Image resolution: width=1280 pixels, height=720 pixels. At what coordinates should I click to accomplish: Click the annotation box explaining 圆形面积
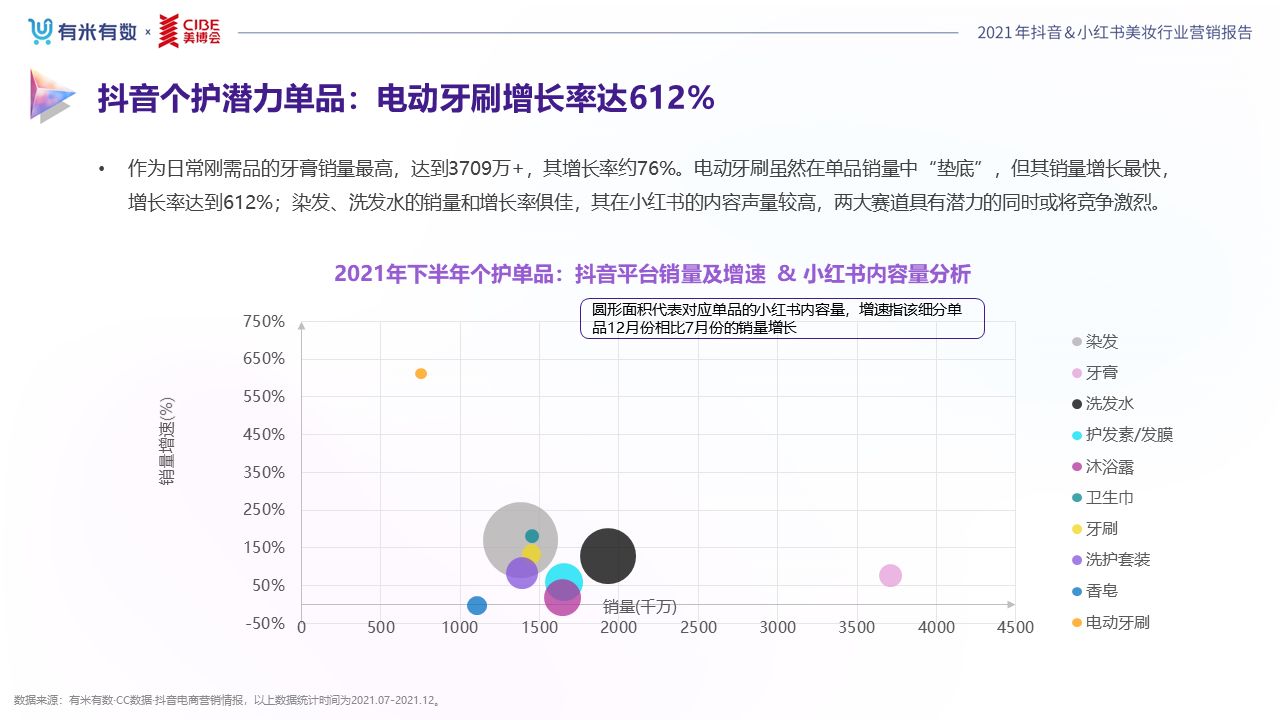[782, 318]
